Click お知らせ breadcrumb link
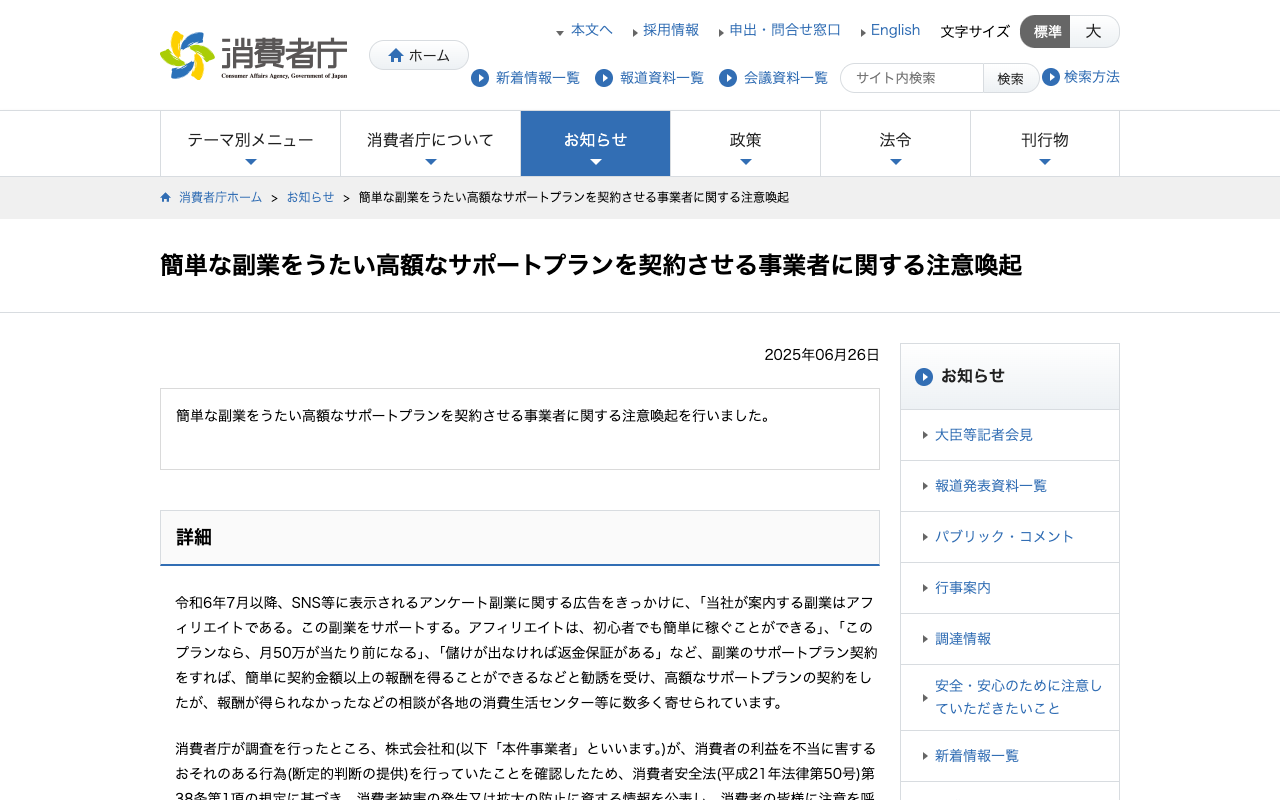This screenshot has height=800, width=1280. click(x=311, y=197)
